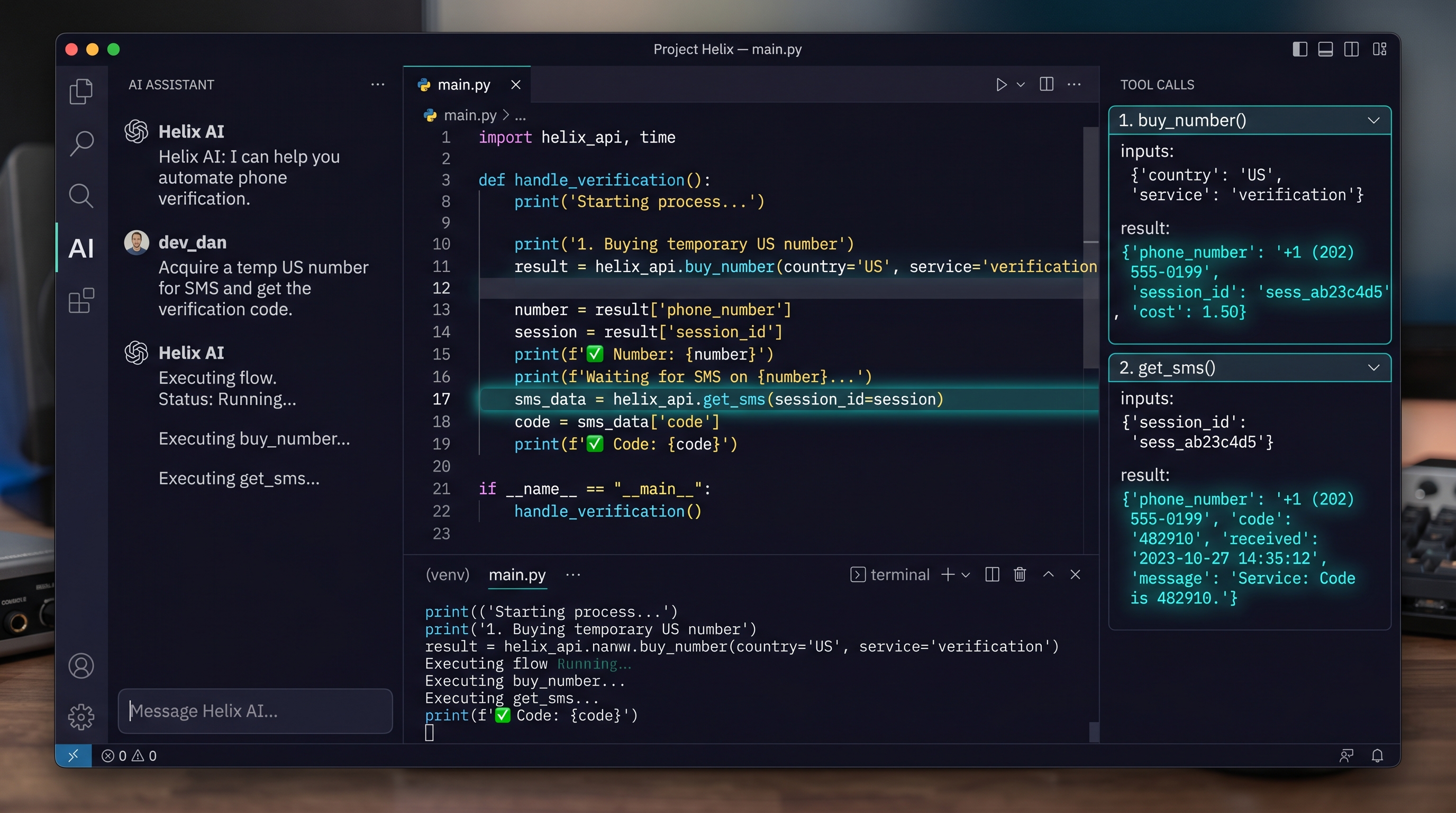
Task: Open a new terminal with the plus icon
Action: click(x=948, y=574)
